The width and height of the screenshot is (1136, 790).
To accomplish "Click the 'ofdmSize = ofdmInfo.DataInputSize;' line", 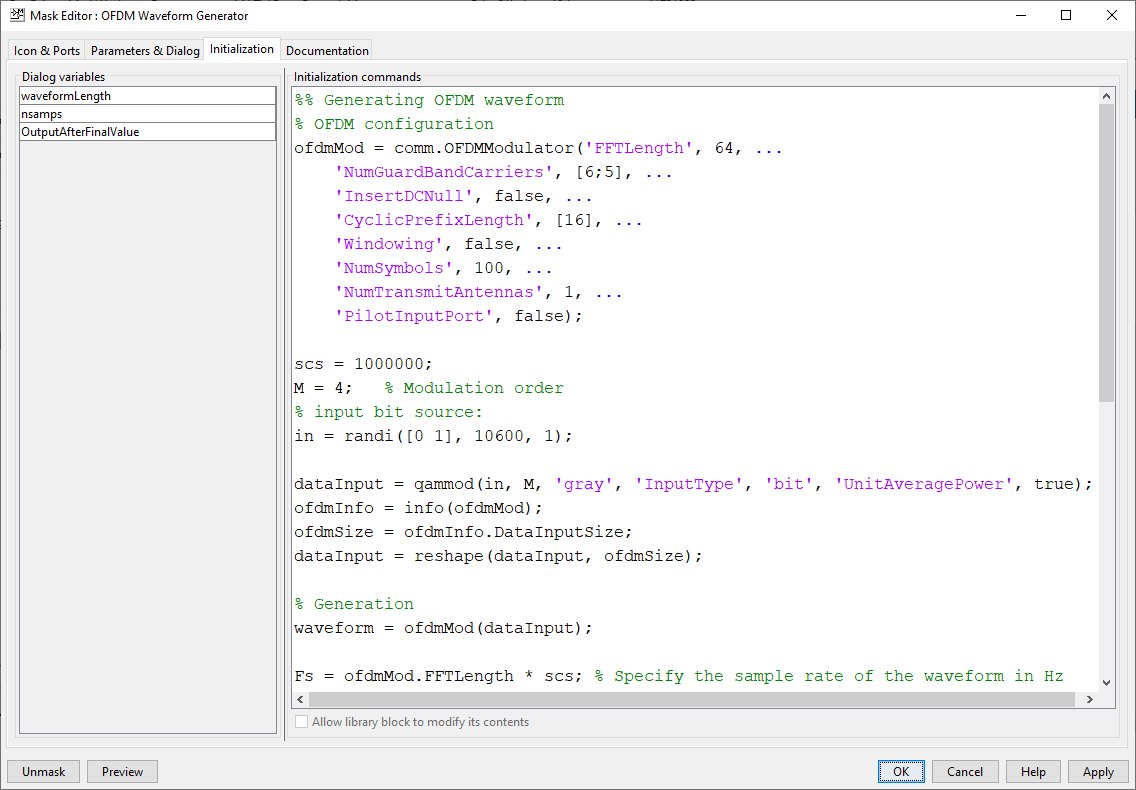I will (x=464, y=531).
